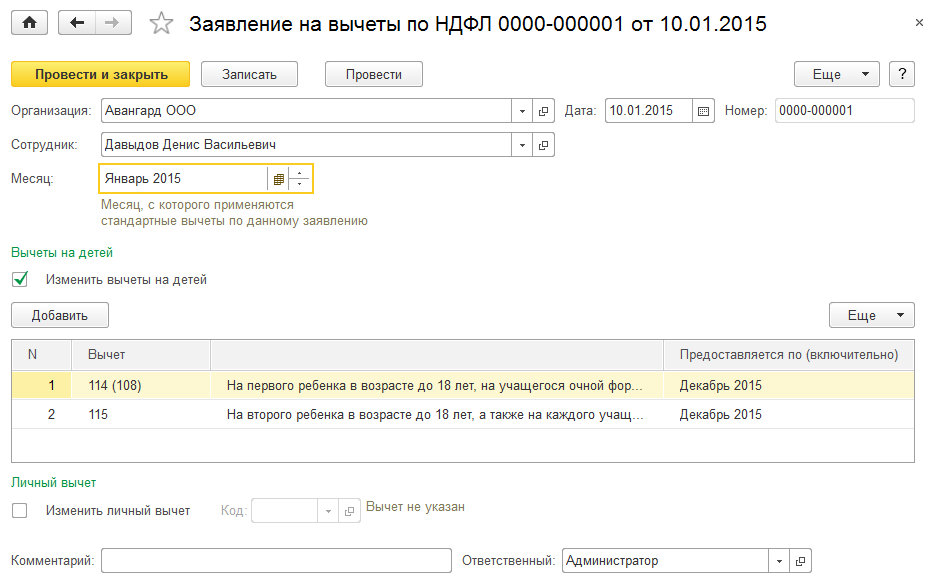Image resolution: width=938 pixels, height=586 pixels.
Task: Go to the home page icon
Action: (x=29, y=23)
